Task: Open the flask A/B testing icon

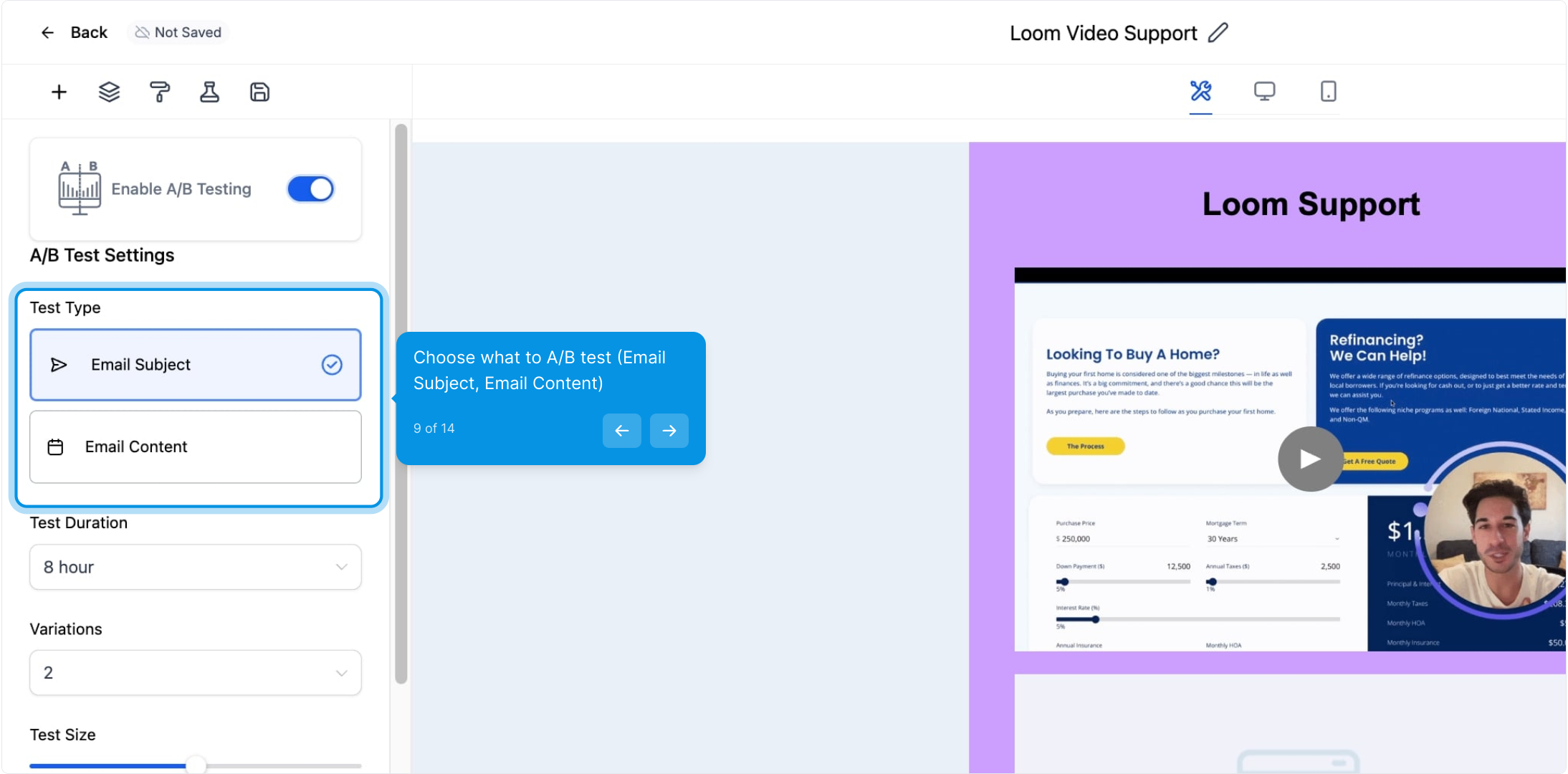Action: pos(209,92)
